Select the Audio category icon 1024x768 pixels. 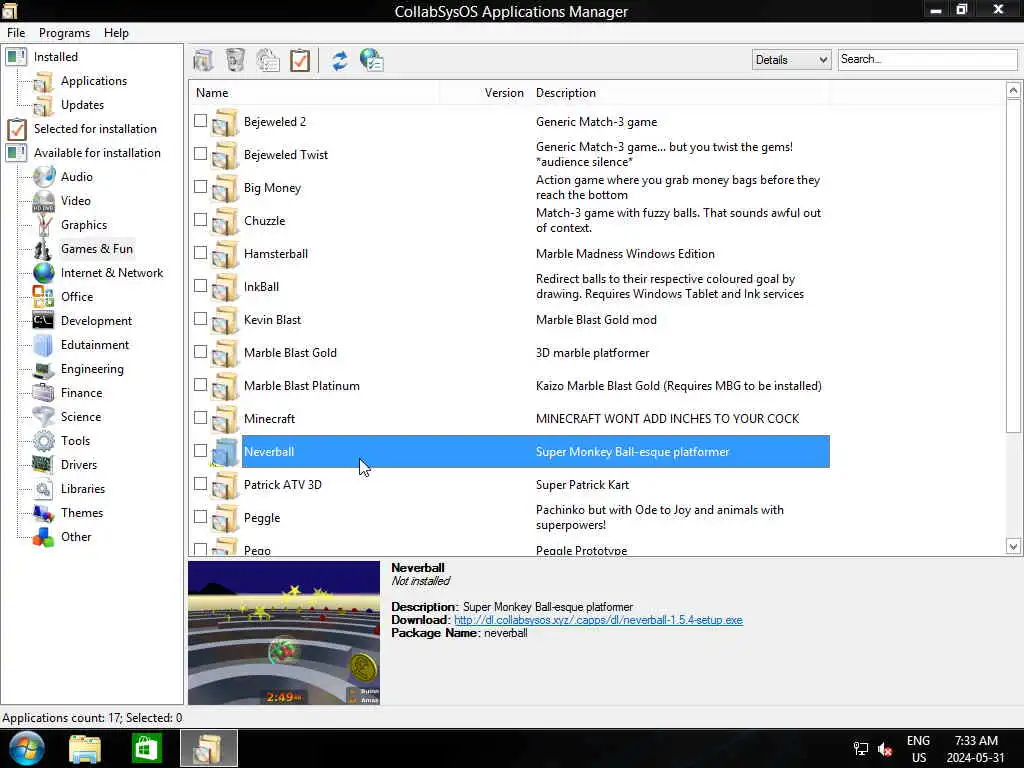[x=44, y=177]
